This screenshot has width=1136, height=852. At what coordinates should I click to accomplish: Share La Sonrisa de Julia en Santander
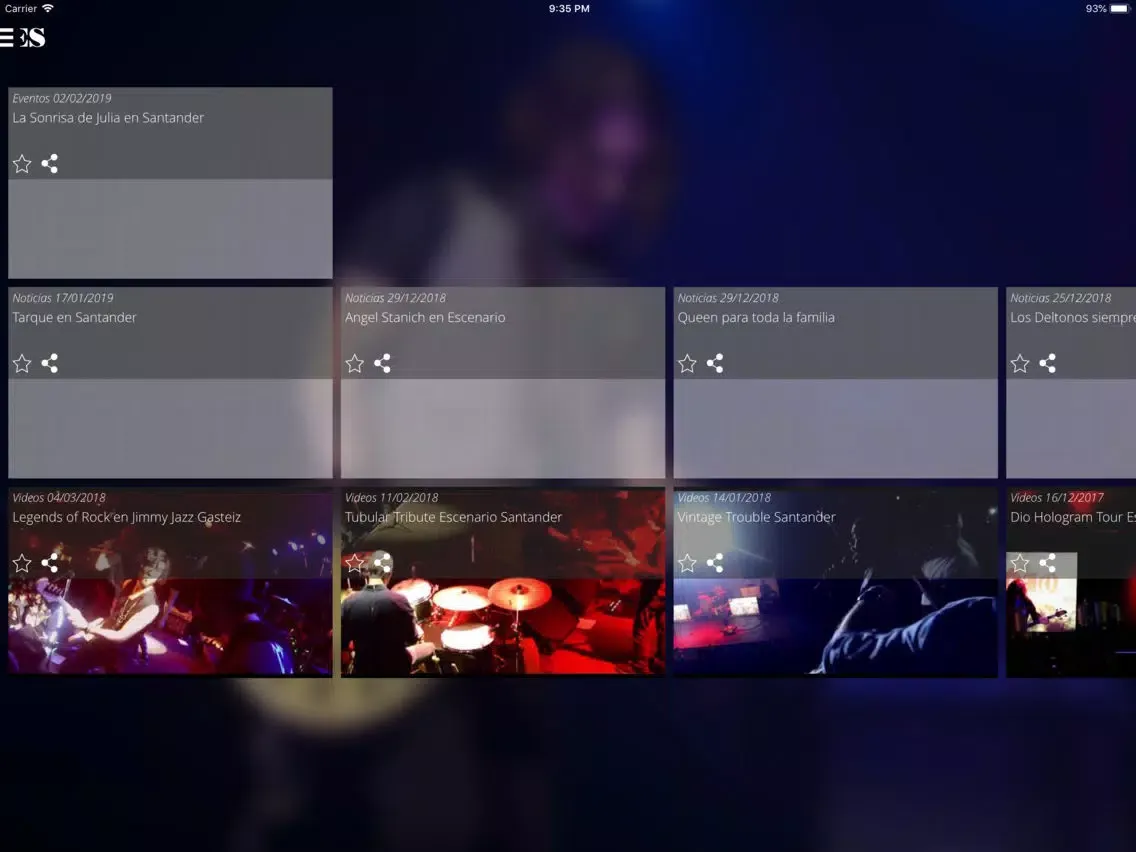pyautogui.click(x=49, y=164)
